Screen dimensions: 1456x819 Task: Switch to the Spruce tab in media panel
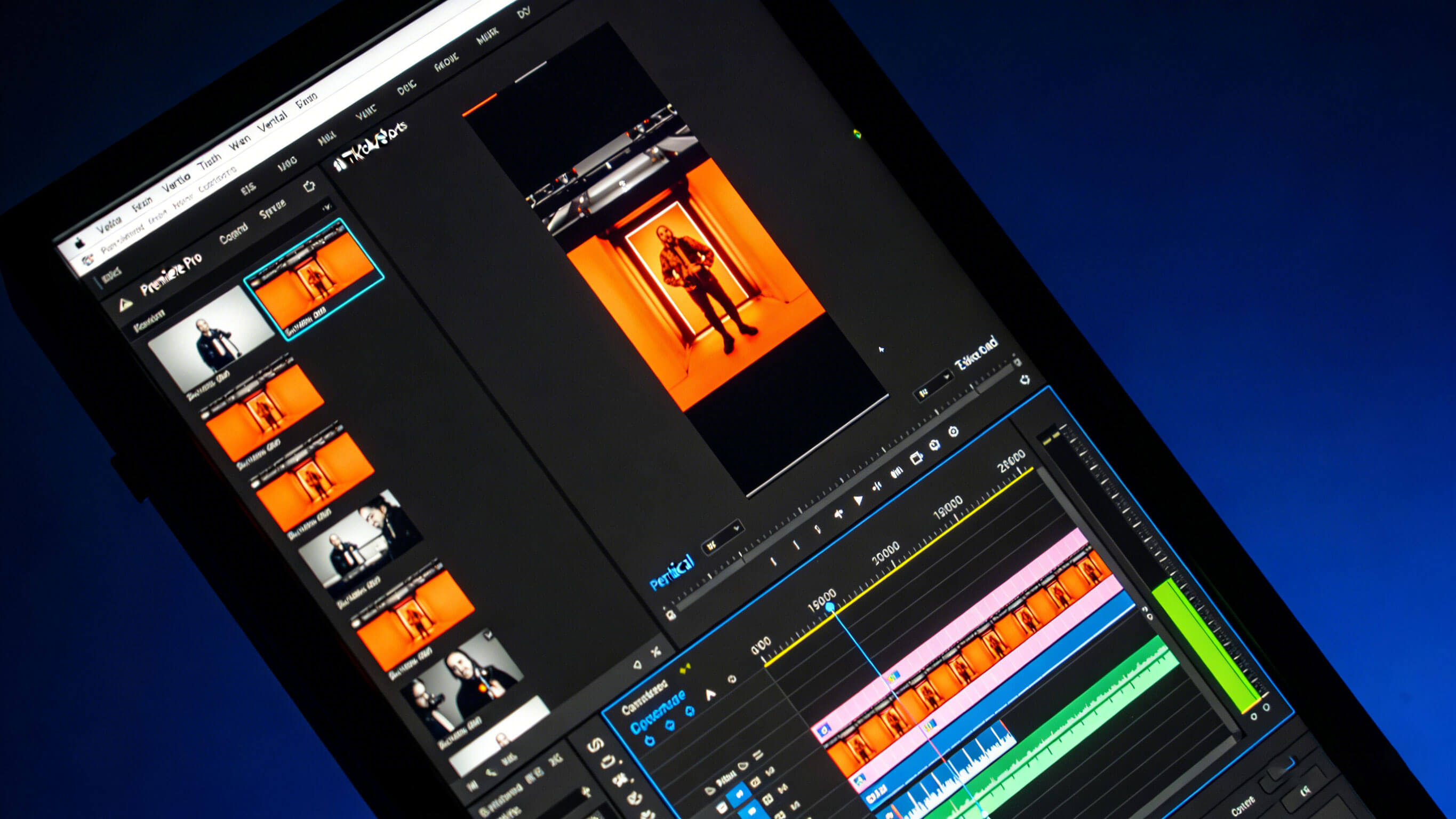273,210
